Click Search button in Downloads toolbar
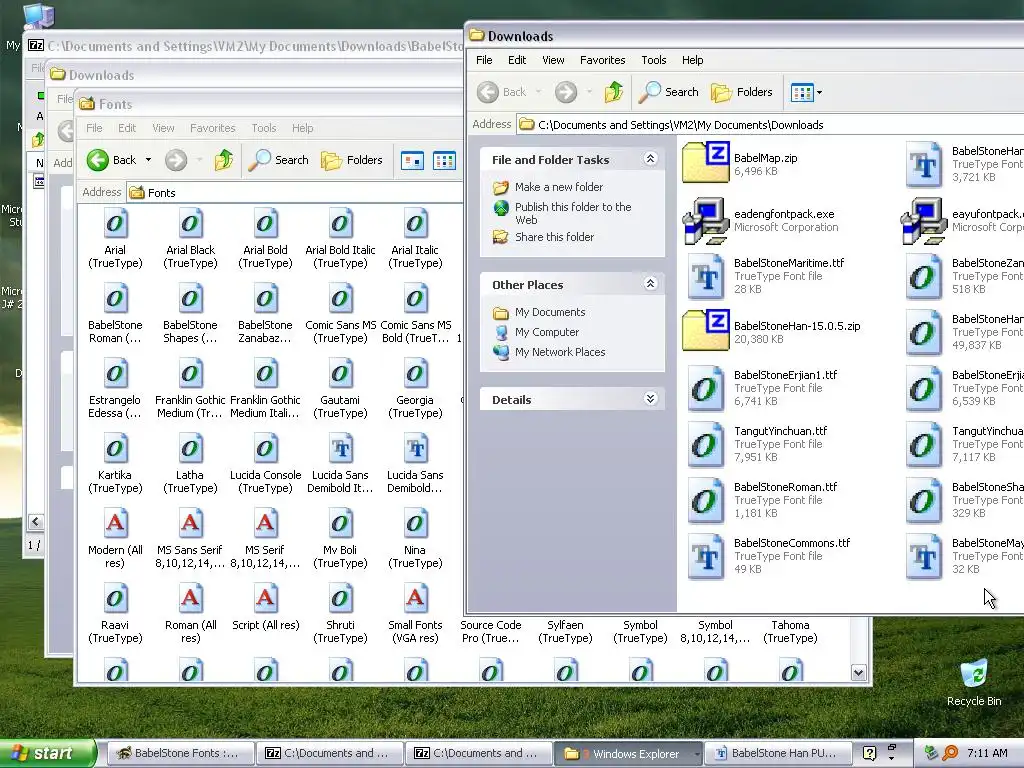The width and height of the screenshot is (1024, 768). point(668,92)
